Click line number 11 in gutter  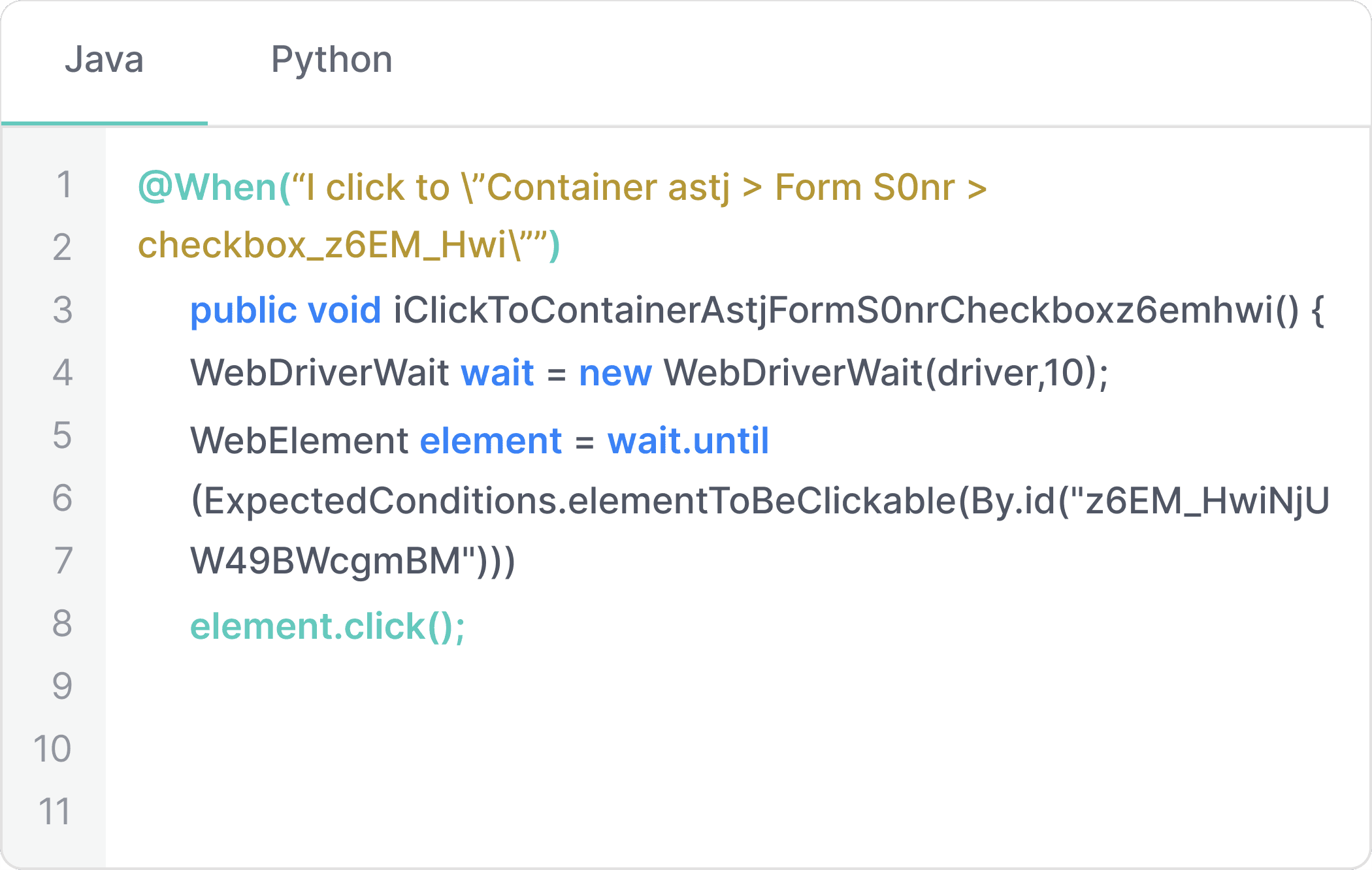(54, 812)
